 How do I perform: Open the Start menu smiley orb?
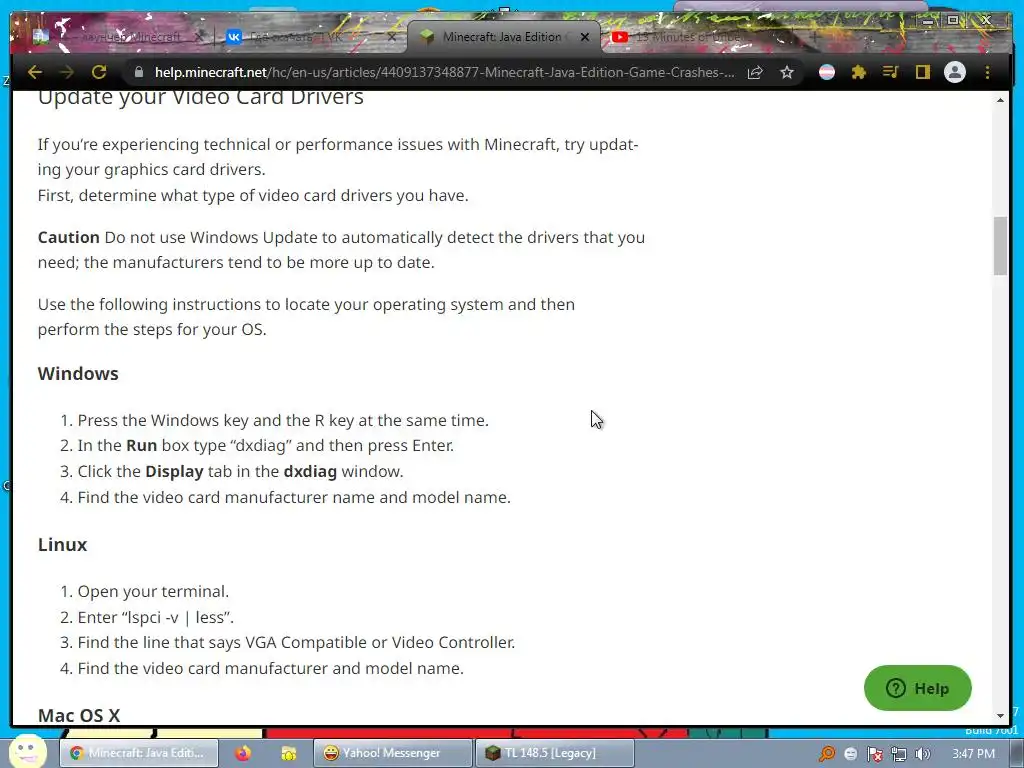click(28, 751)
